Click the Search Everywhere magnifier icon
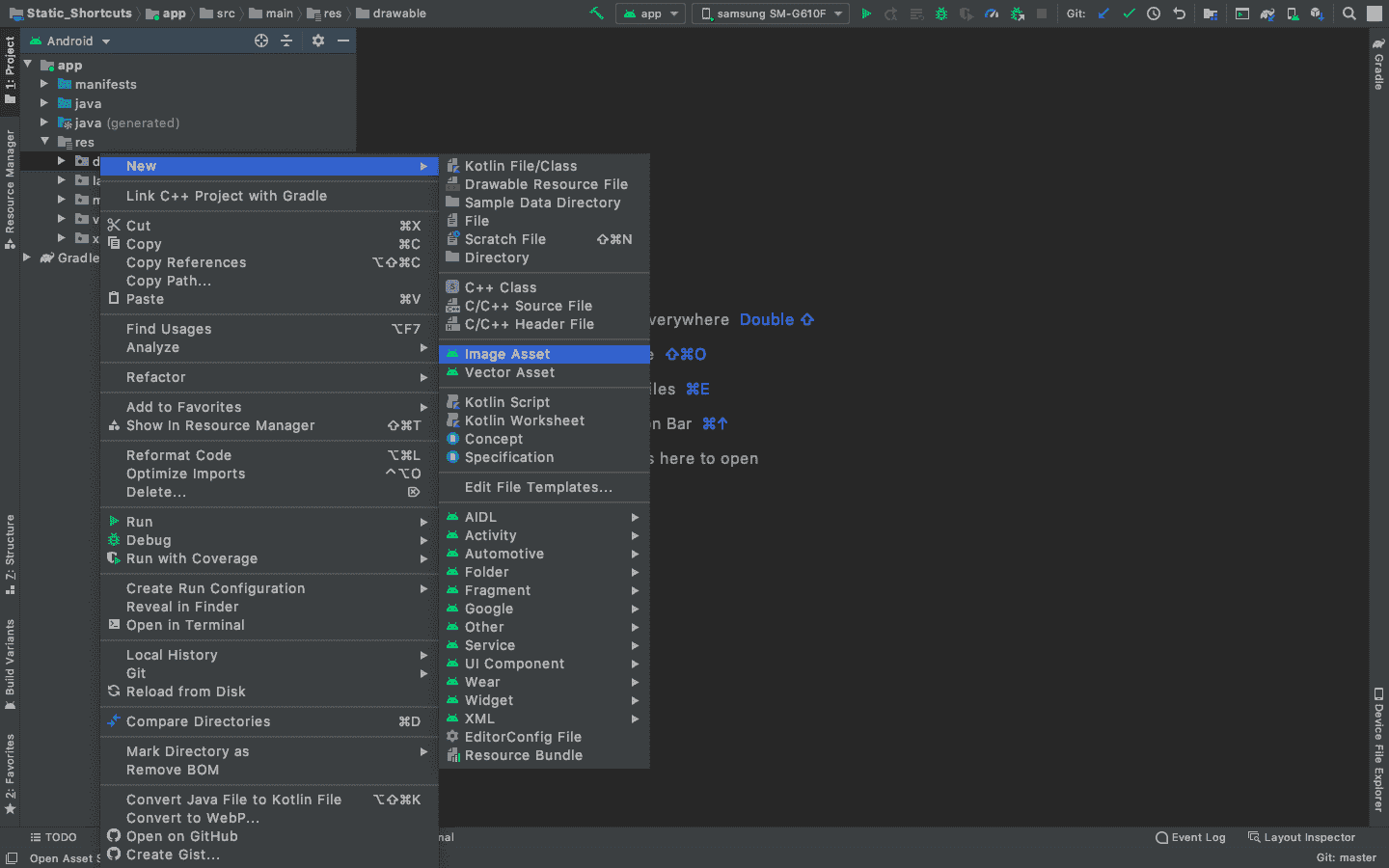The height and width of the screenshot is (868, 1389). [x=1349, y=14]
